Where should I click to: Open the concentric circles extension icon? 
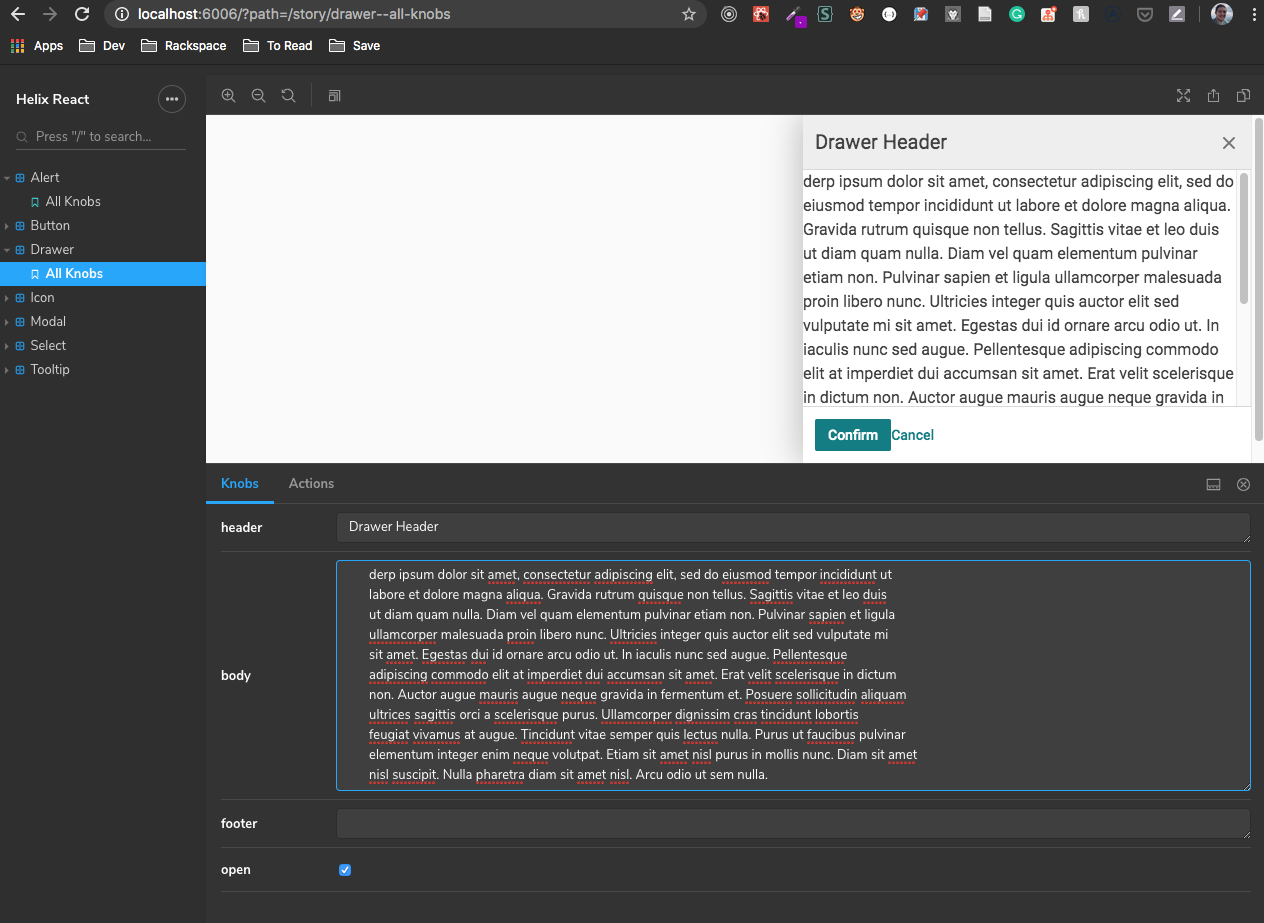tap(729, 14)
